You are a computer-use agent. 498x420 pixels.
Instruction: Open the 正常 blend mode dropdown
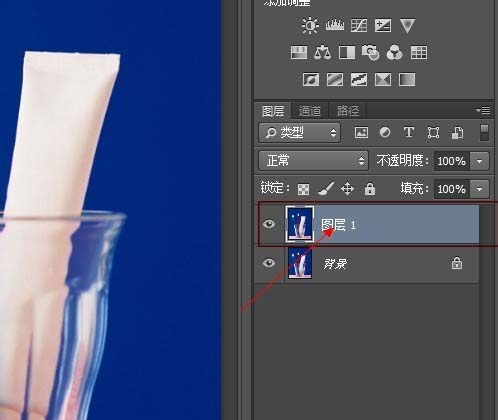[x=313, y=161]
